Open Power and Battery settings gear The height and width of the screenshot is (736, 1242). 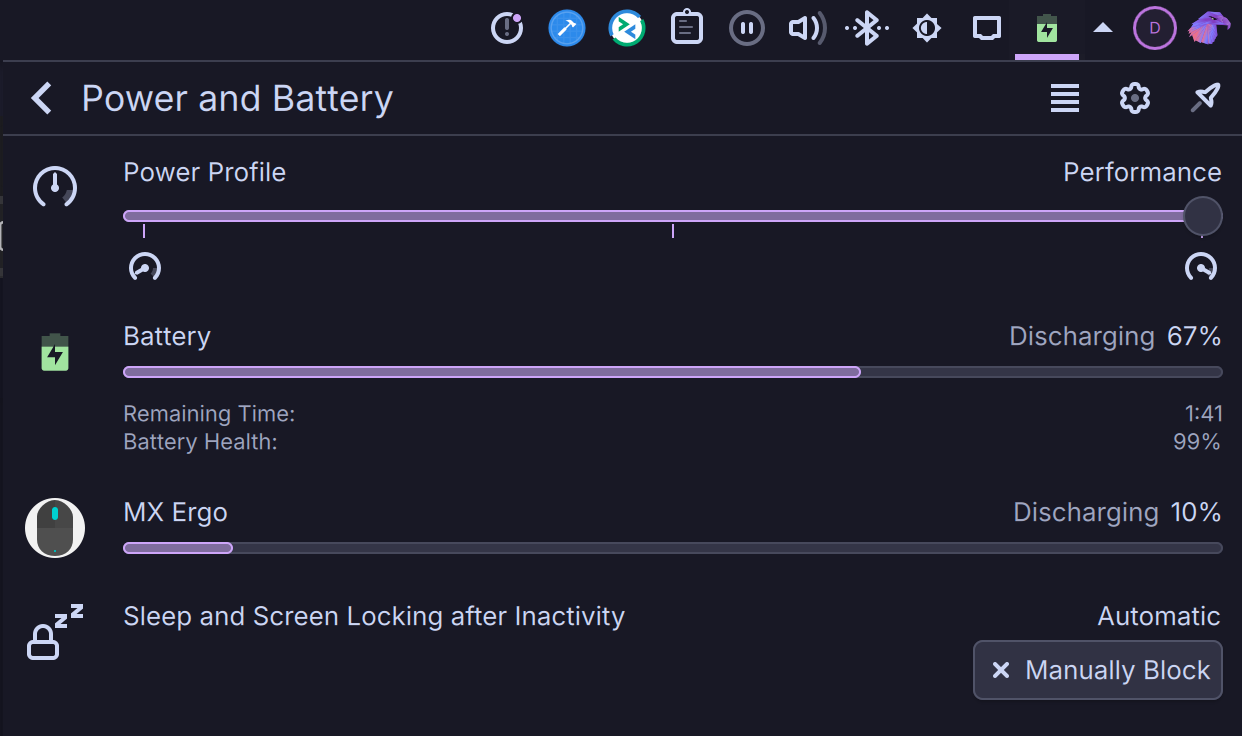pyautogui.click(x=1134, y=98)
